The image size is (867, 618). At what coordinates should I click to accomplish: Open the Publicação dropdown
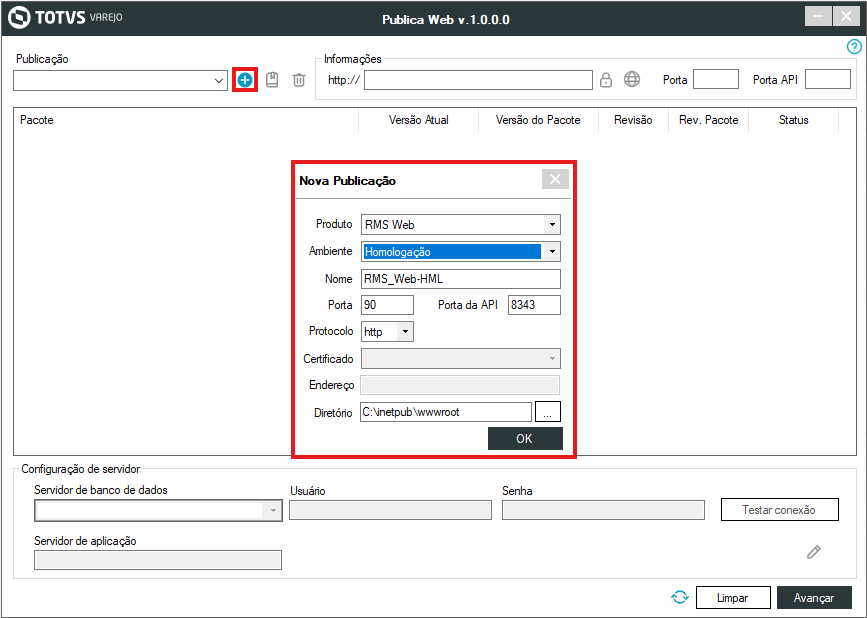(121, 81)
